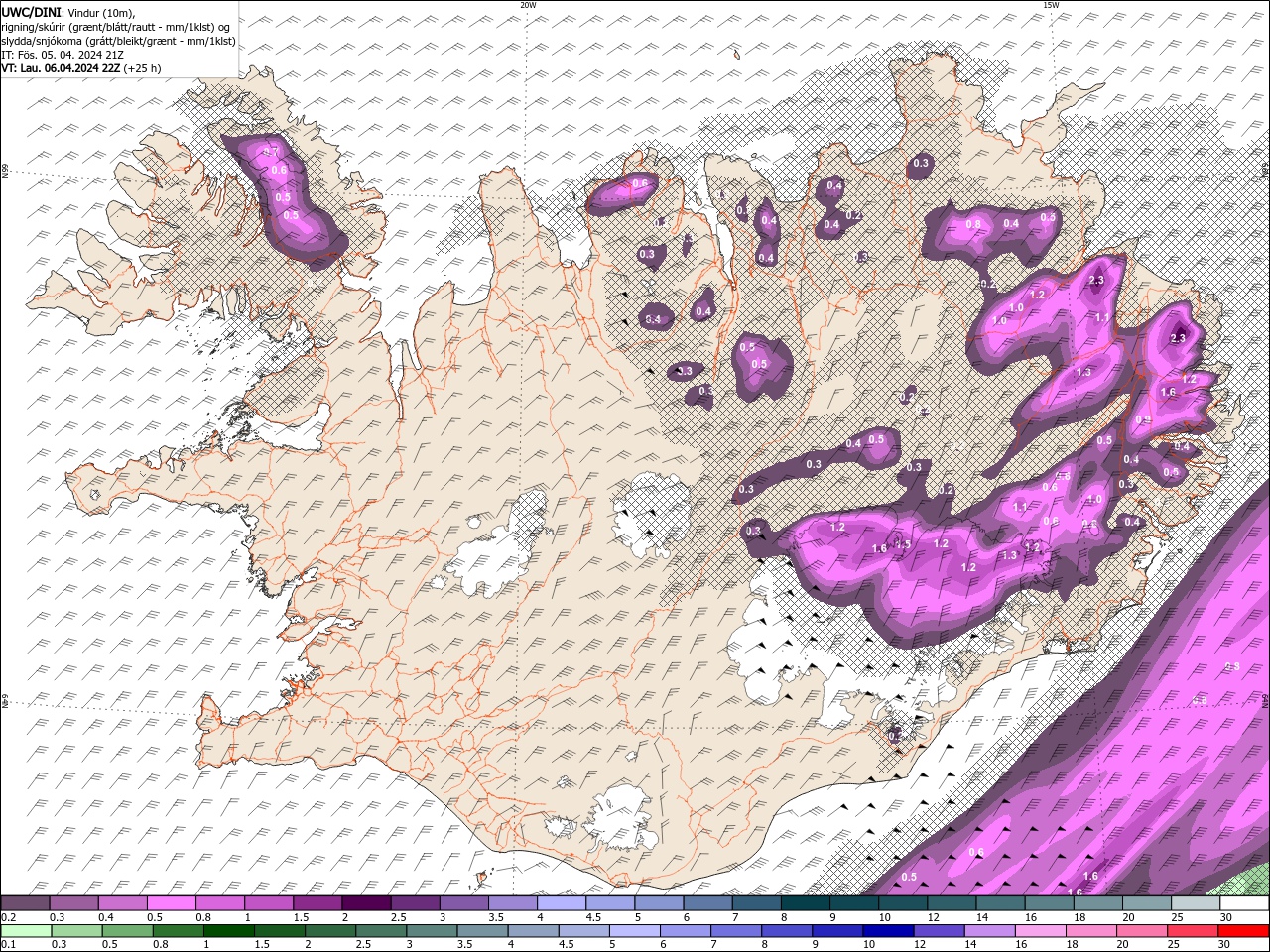Screen dimensions: 1270x952
Task: Choose the 2 swatch on the green rain scale
Action: tap(330, 930)
